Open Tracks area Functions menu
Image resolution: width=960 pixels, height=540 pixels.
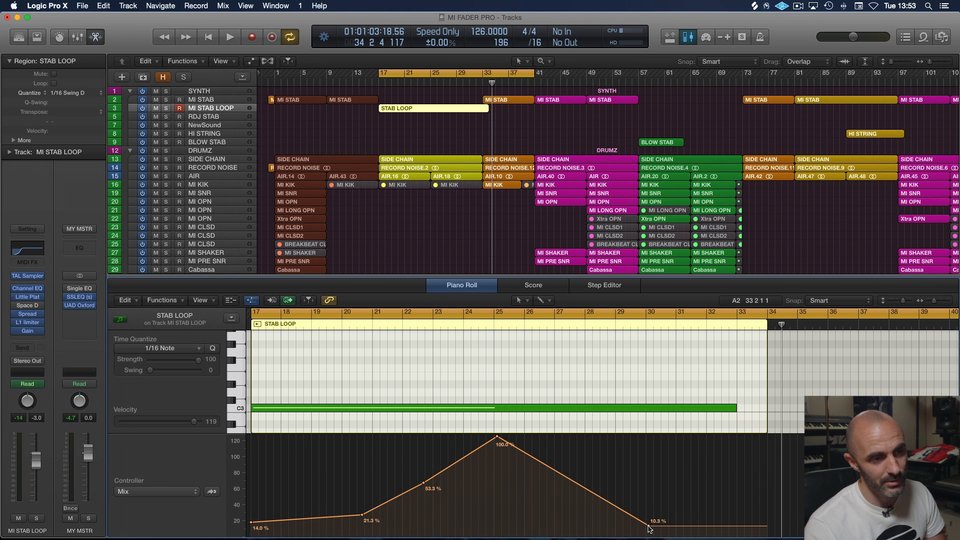pos(186,61)
